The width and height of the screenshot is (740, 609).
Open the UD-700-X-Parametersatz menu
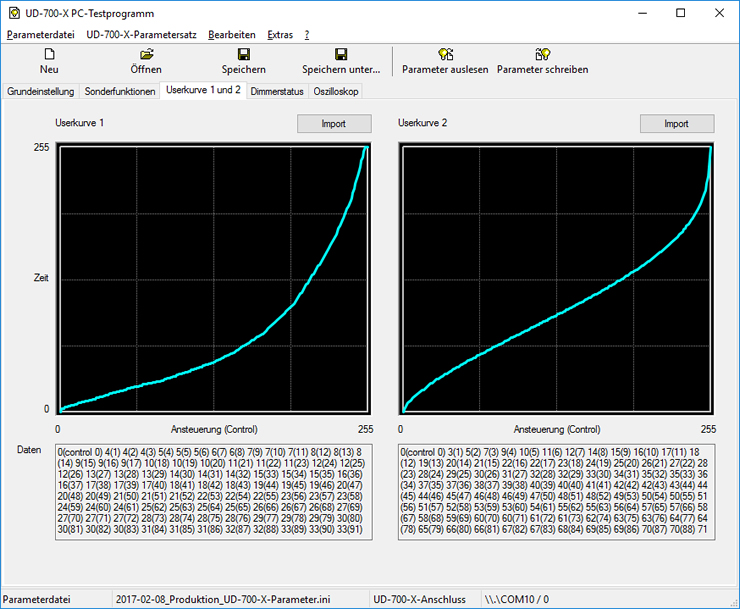click(x=142, y=34)
